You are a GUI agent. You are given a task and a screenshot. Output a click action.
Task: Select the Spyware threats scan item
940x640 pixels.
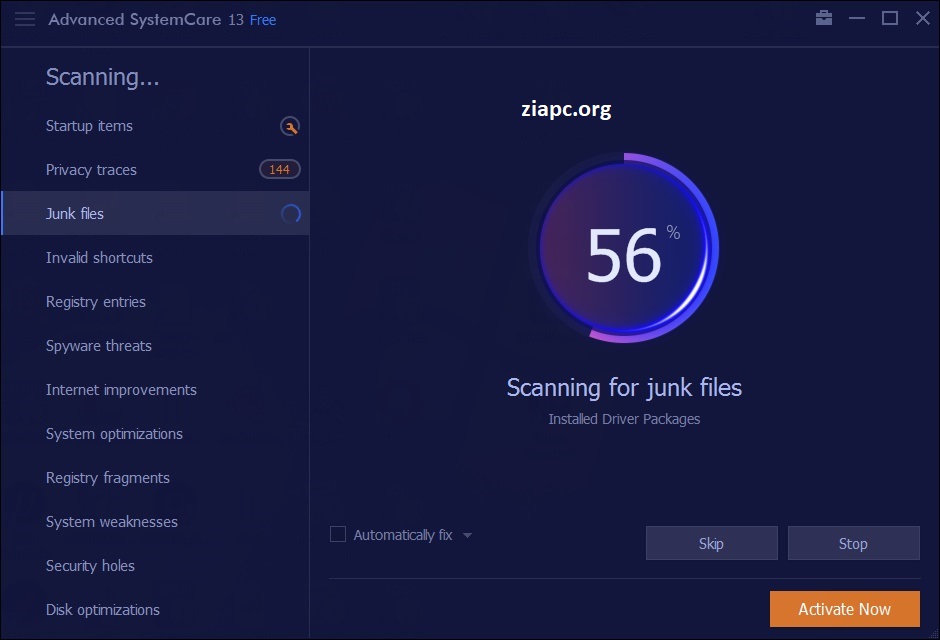click(98, 346)
